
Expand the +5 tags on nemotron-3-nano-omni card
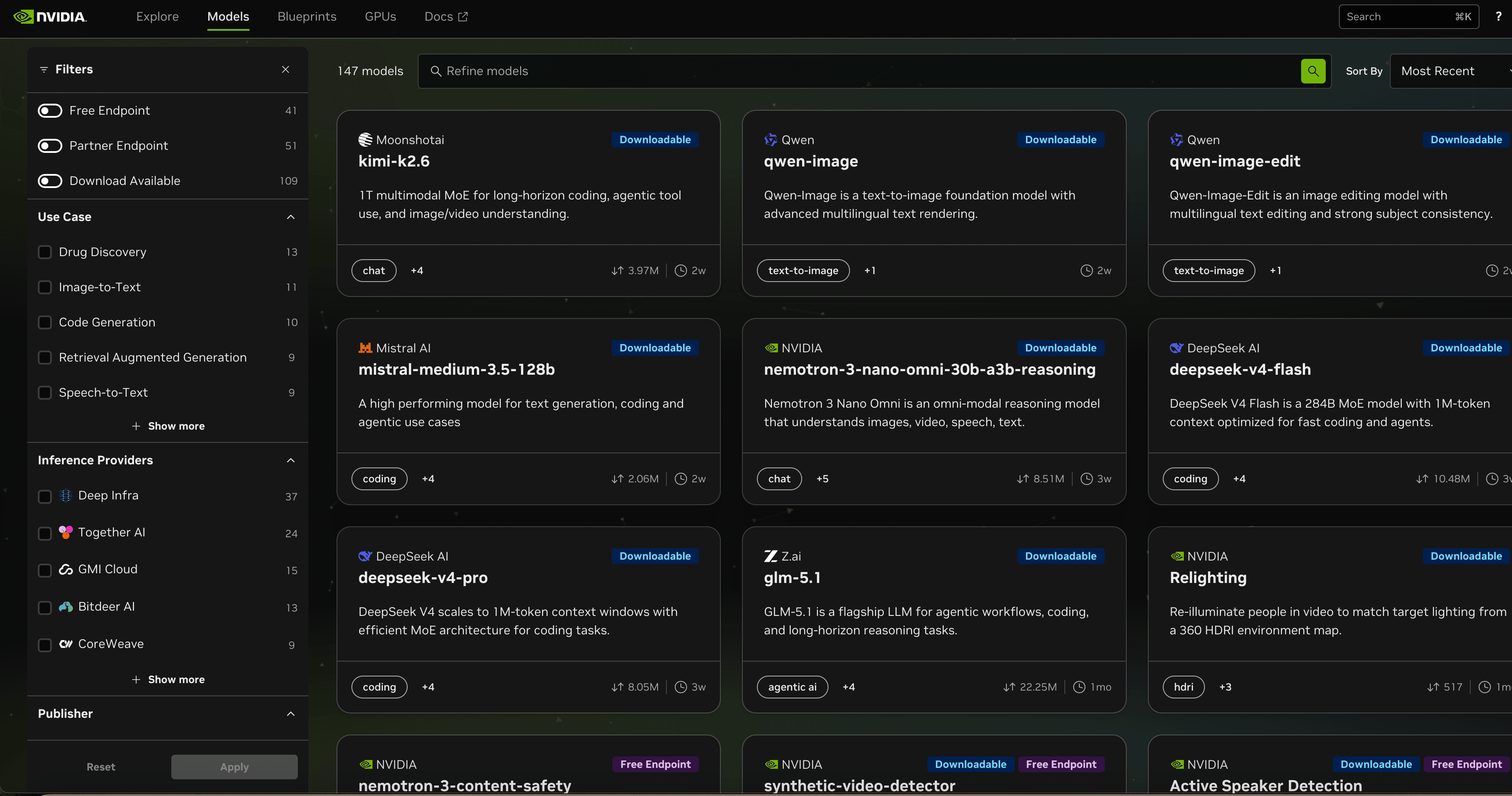(822, 479)
